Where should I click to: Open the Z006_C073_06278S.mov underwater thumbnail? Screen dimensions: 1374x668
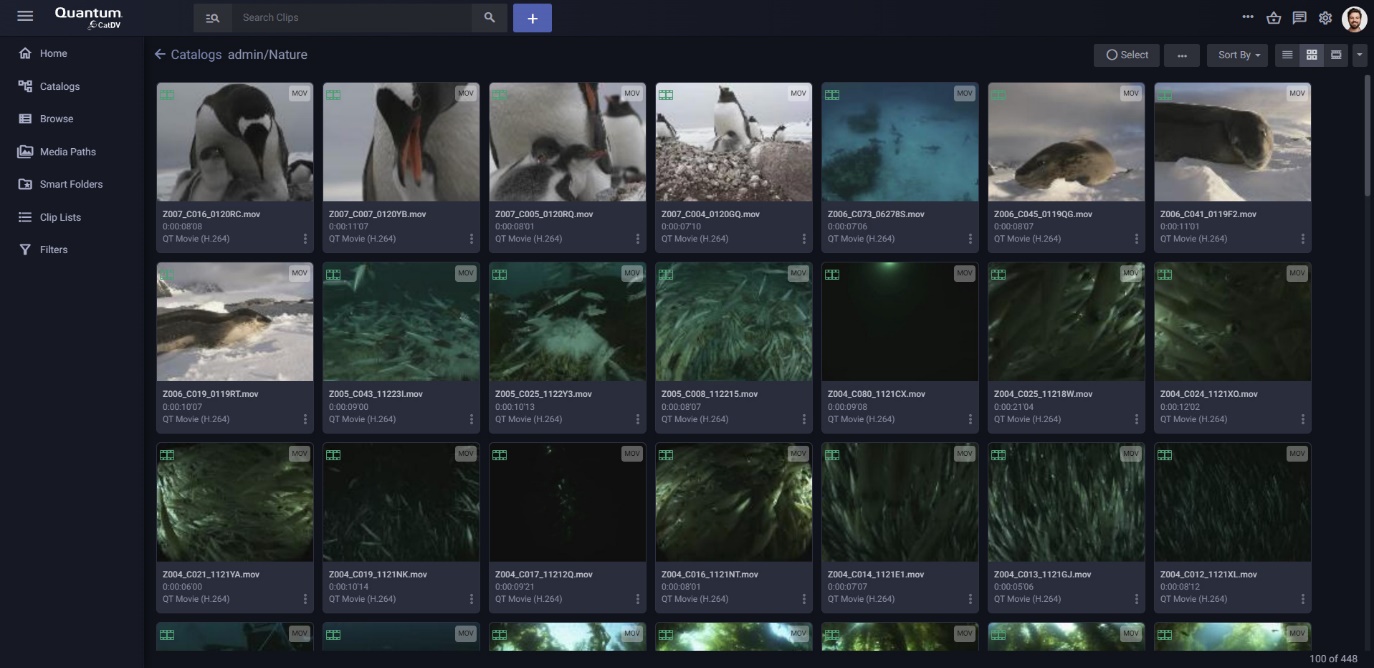coord(900,142)
